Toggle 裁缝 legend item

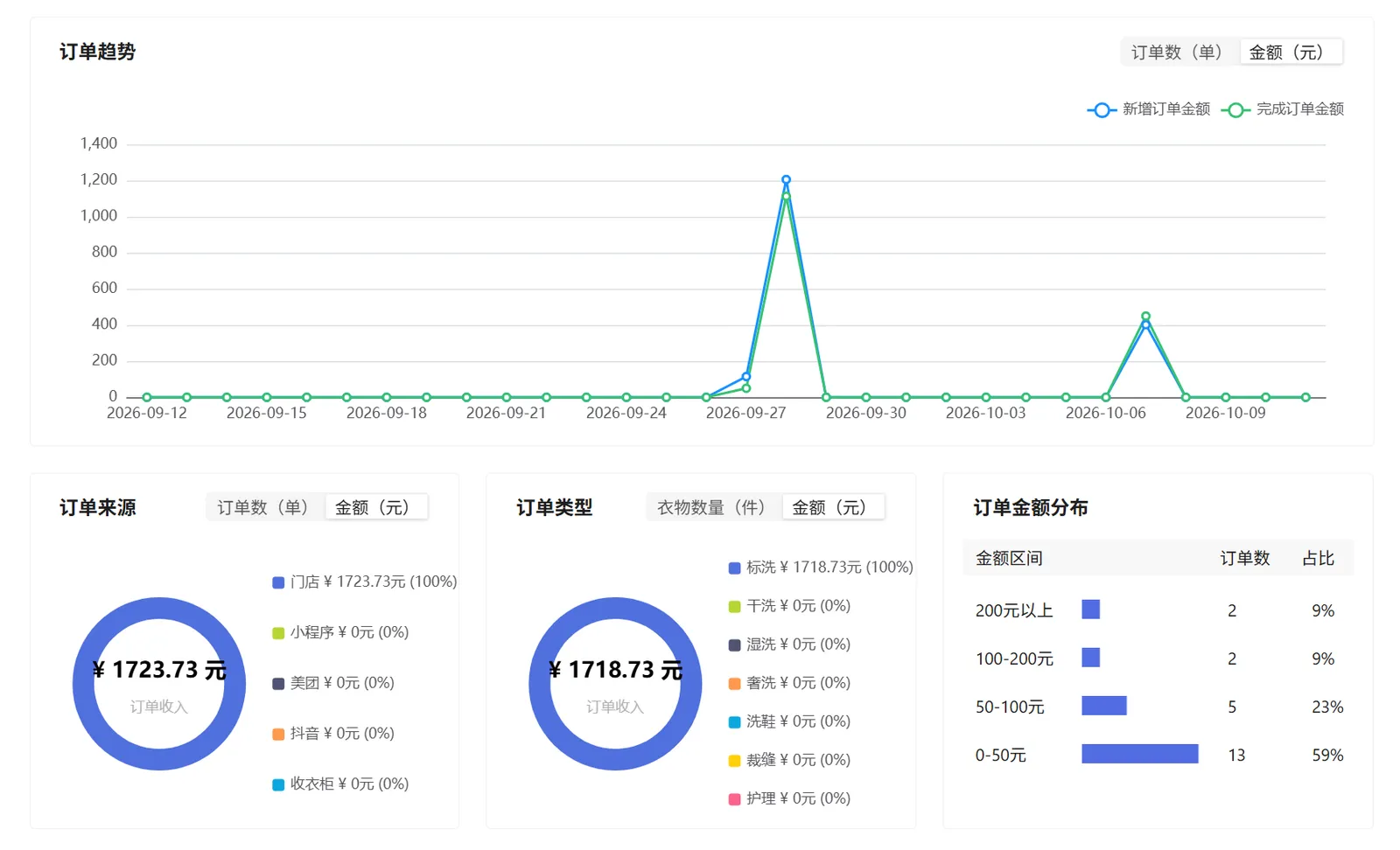(x=789, y=760)
